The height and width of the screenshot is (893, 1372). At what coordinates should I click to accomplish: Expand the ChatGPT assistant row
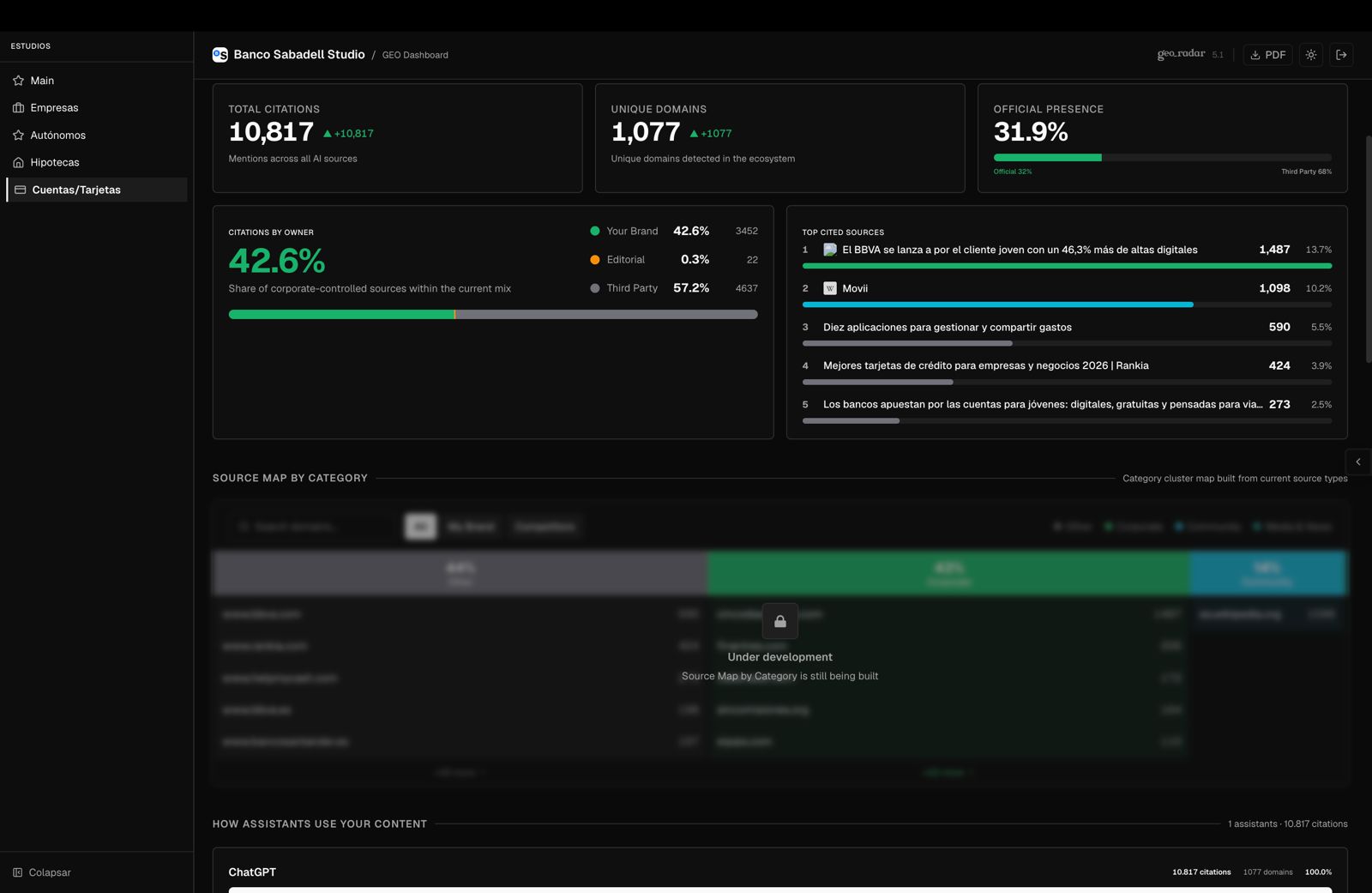coord(252,872)
